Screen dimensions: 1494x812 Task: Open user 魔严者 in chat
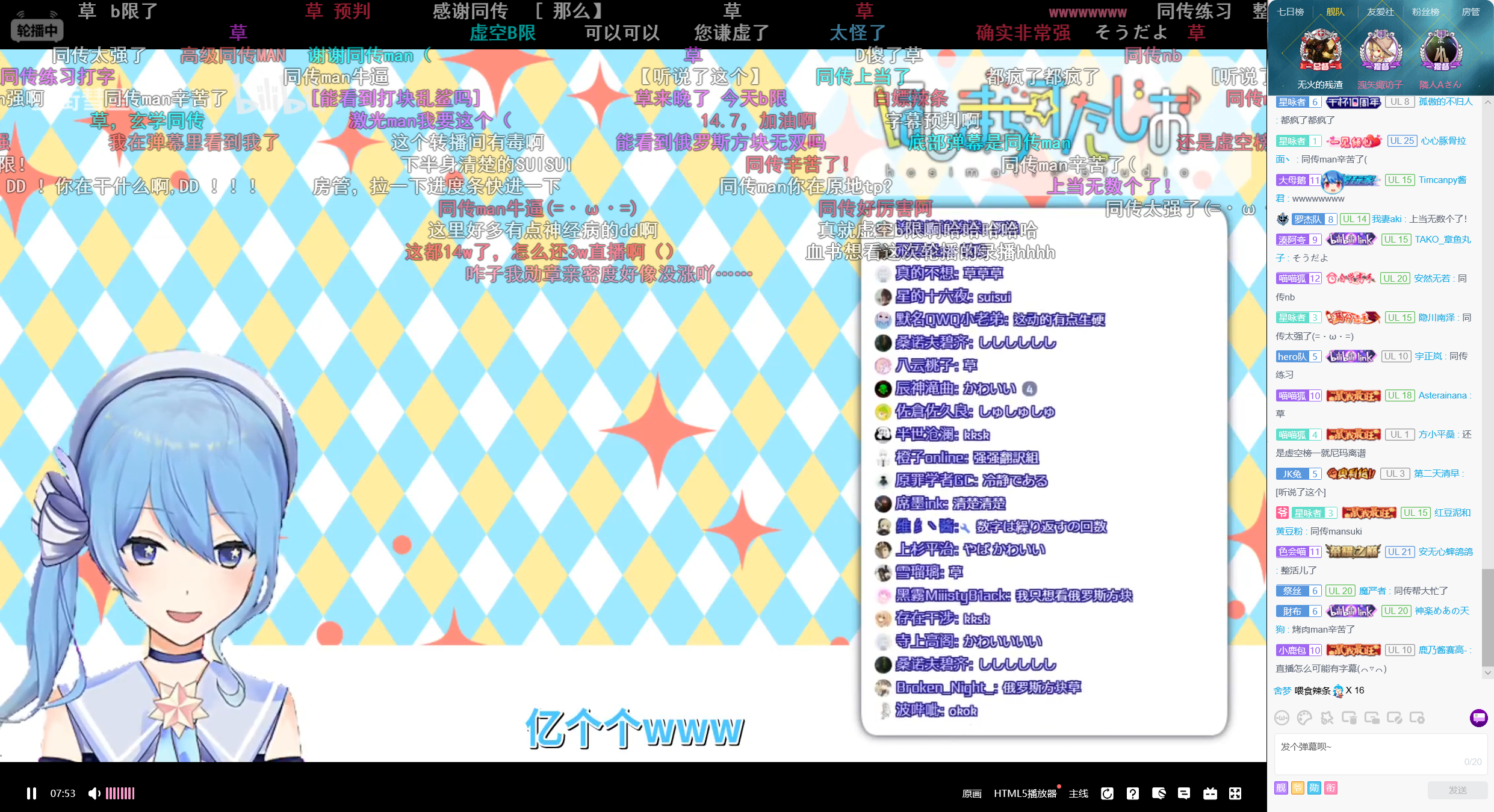coord(1372,591)
